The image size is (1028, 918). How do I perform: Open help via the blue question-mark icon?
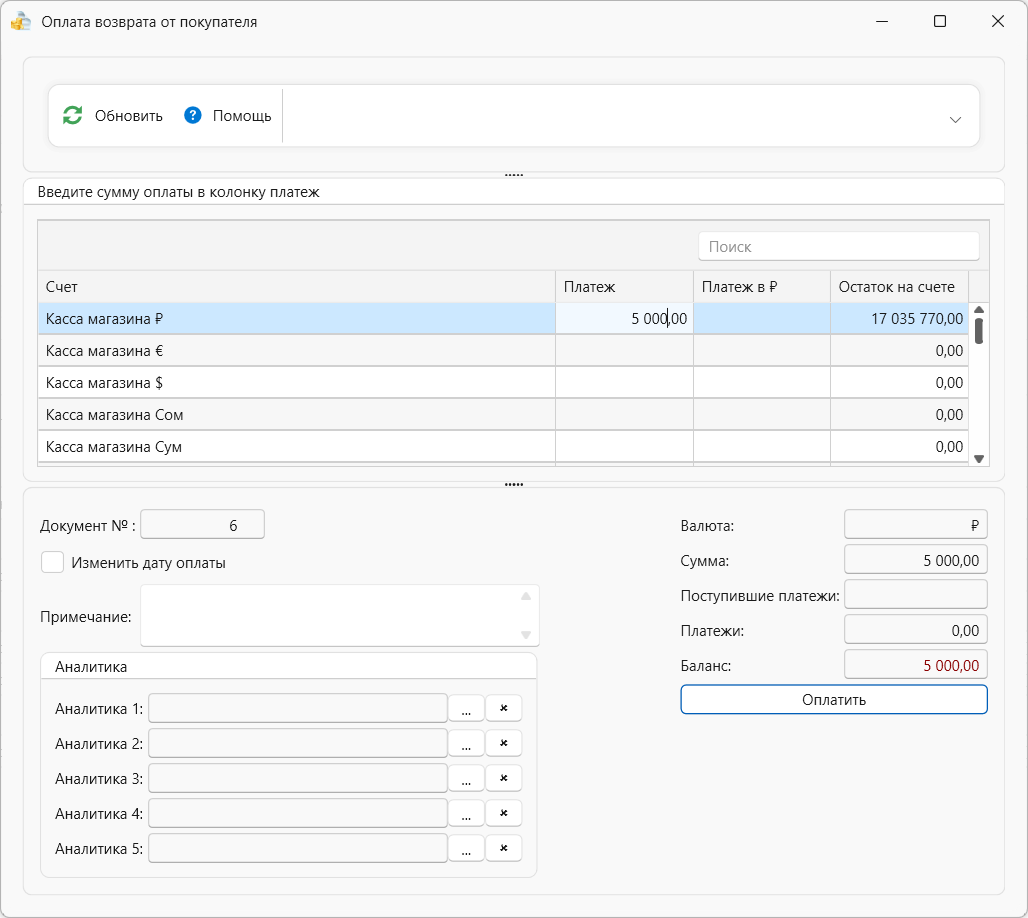193,115
